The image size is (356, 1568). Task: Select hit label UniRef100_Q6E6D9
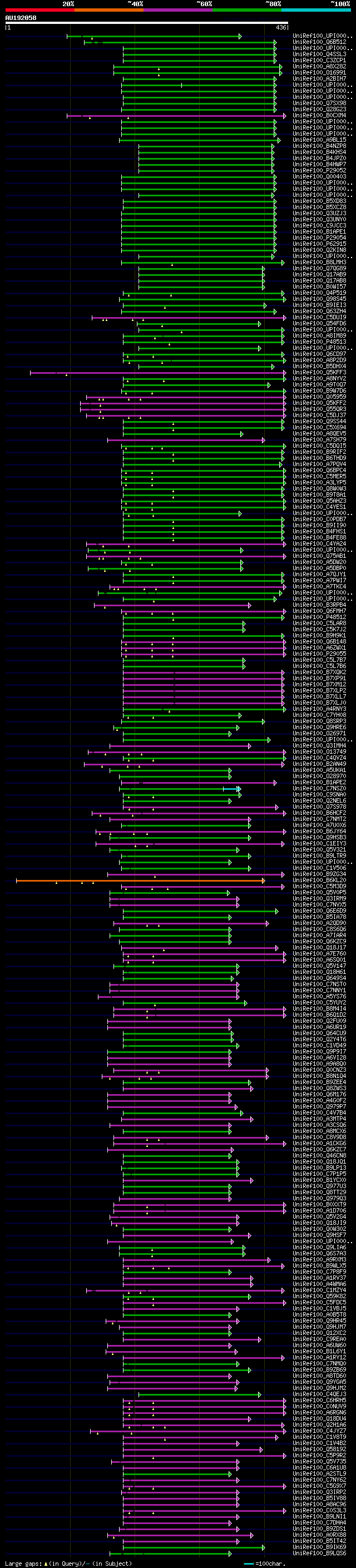pos(319,911)
